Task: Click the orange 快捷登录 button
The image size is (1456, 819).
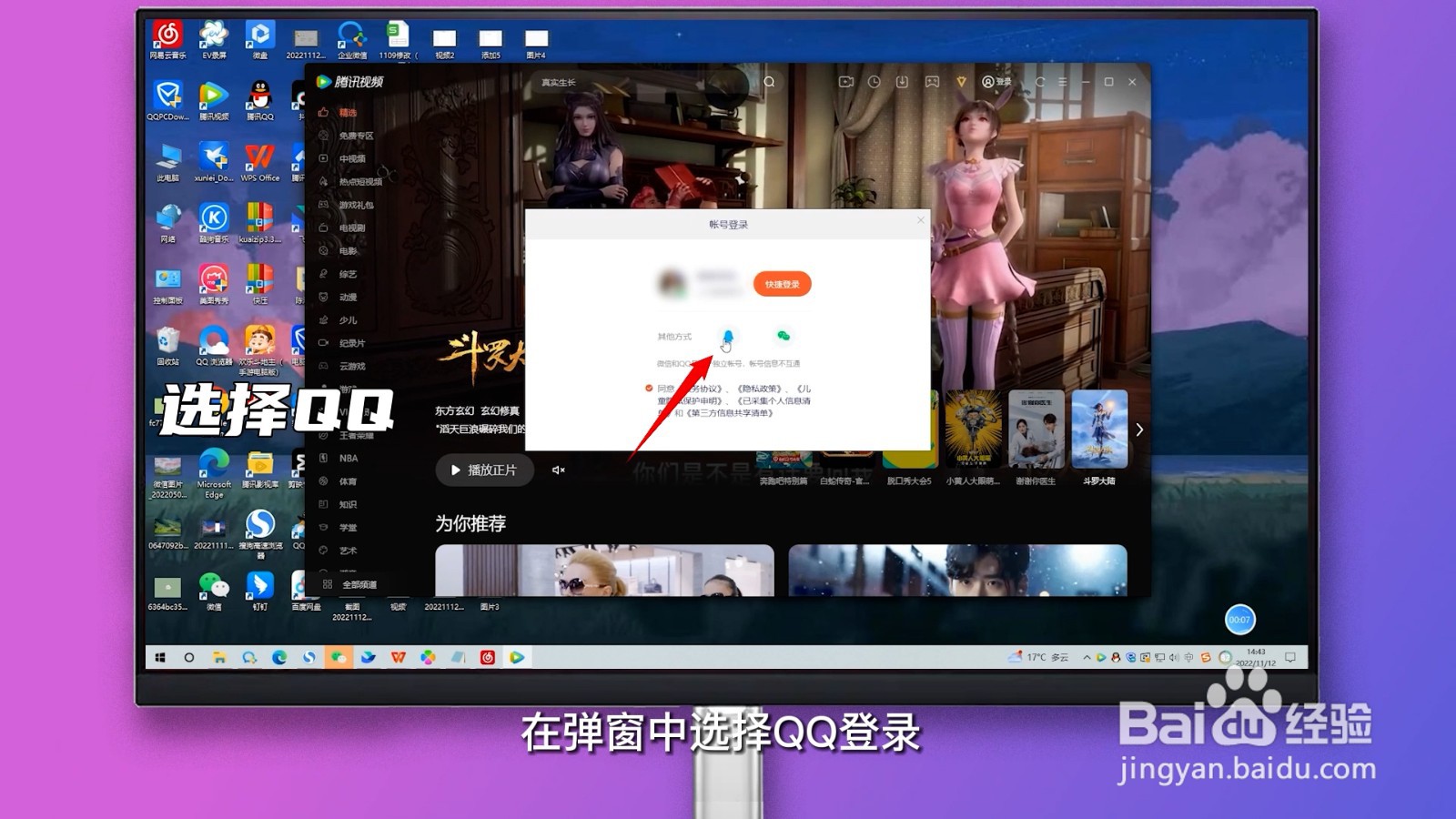Action: (781, 284)
